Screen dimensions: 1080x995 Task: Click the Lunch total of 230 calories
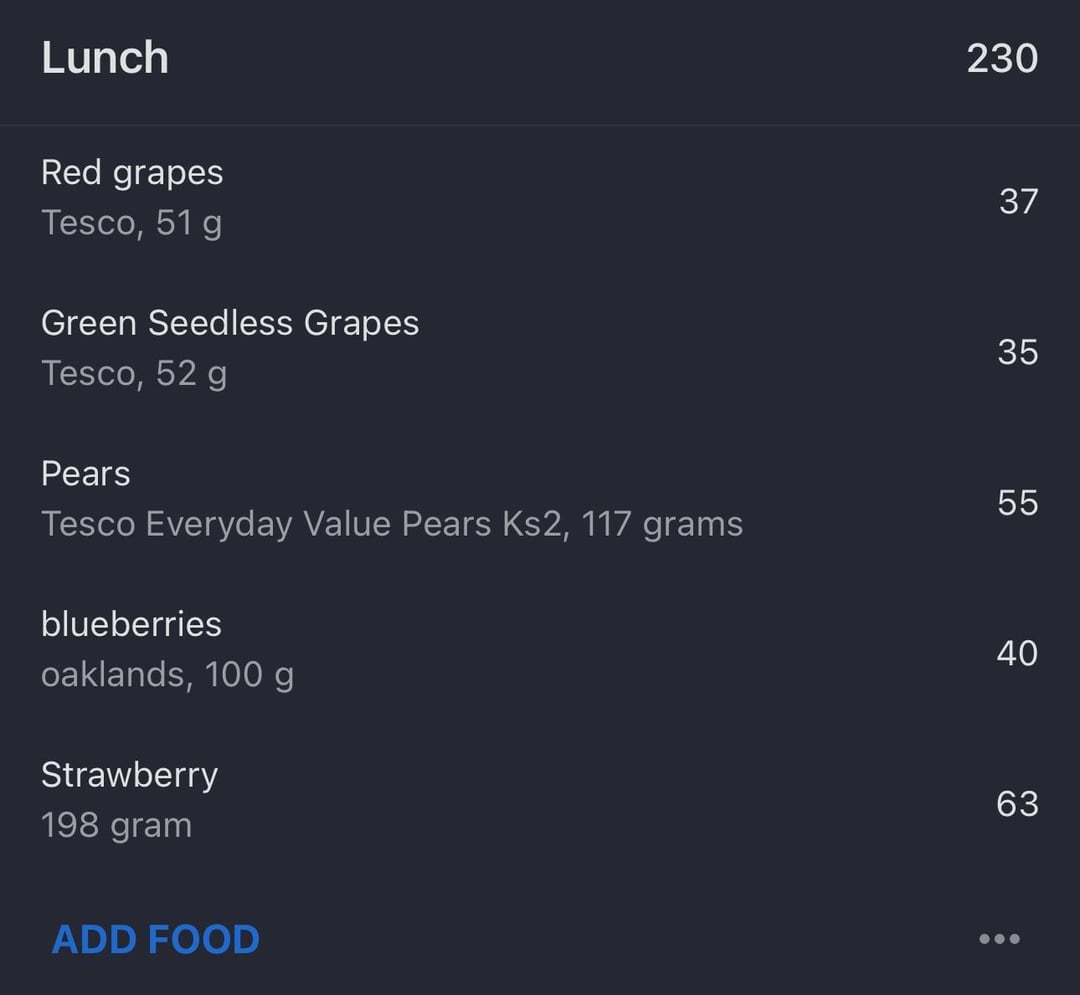pos(1002,58)
